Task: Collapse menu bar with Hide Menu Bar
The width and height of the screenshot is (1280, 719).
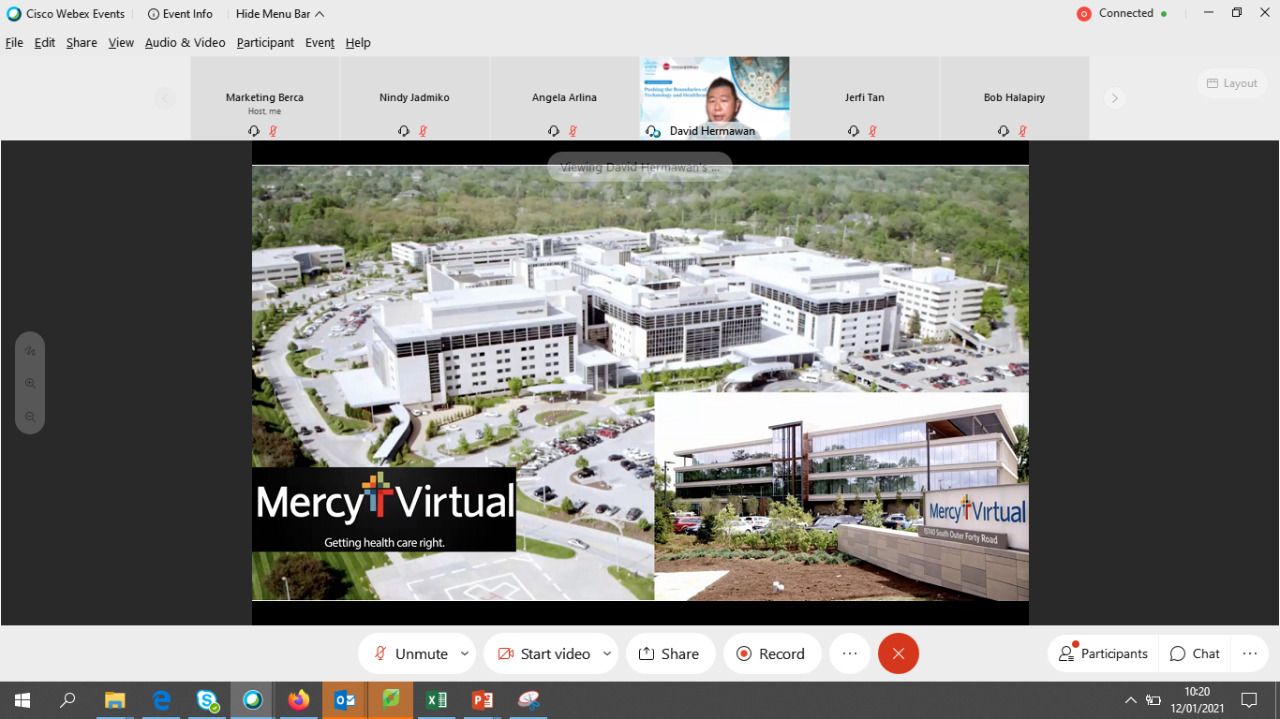Action: click(280, 14)
